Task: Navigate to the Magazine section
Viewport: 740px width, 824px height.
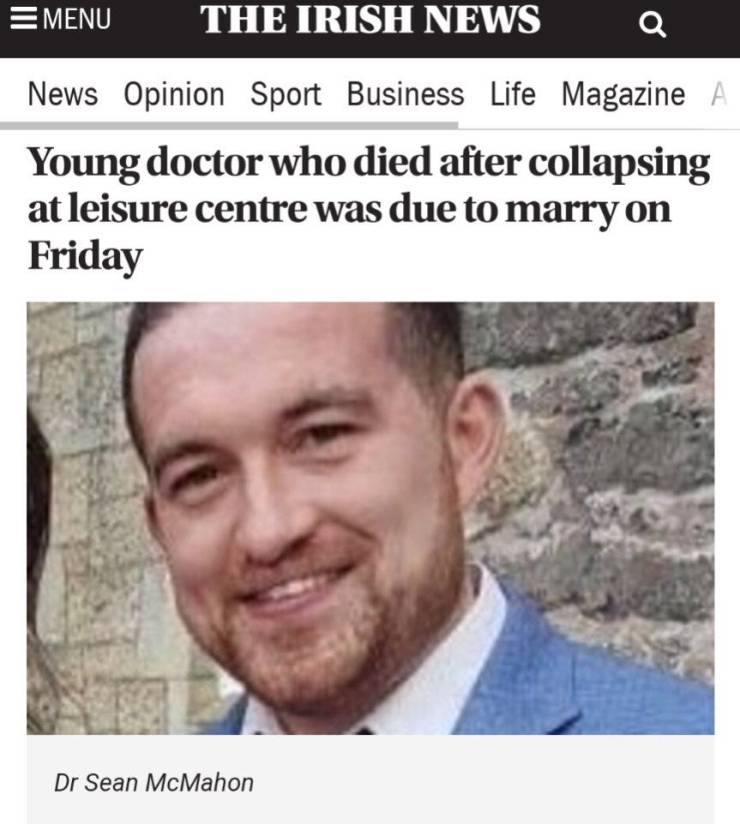Action: coord(623,95)
